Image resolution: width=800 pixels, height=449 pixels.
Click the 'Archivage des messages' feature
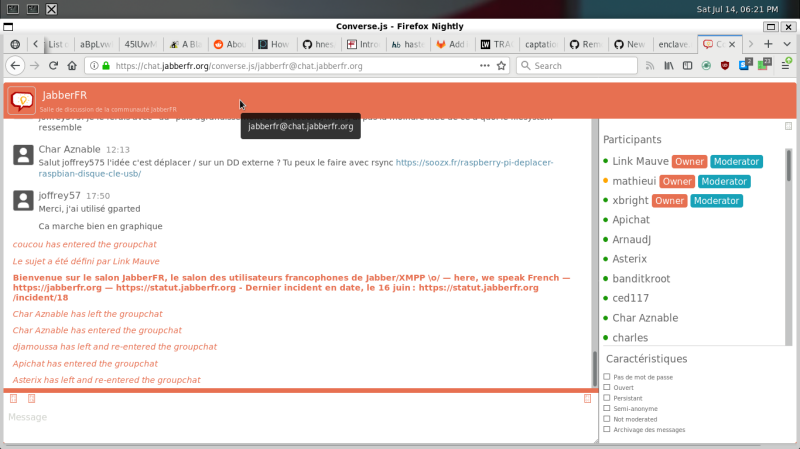coord(649,430)
